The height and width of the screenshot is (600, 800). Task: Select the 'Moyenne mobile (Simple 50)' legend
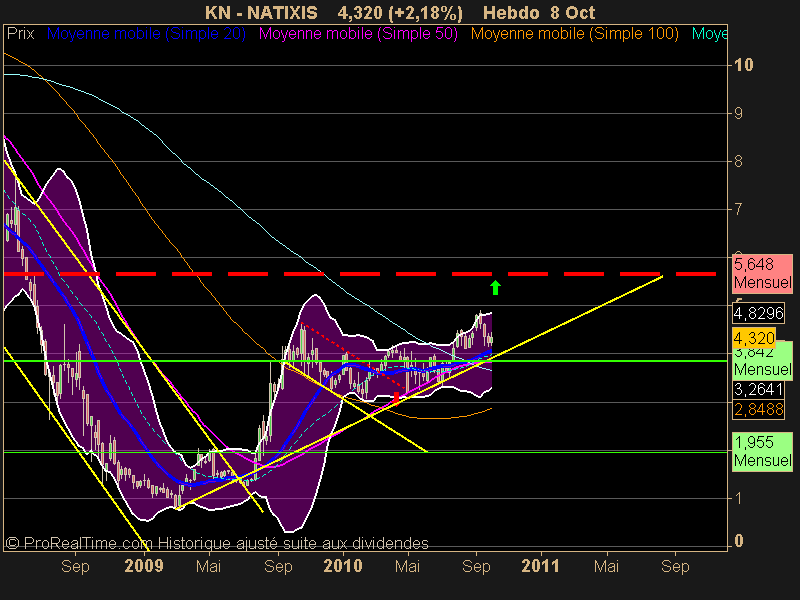358,34
